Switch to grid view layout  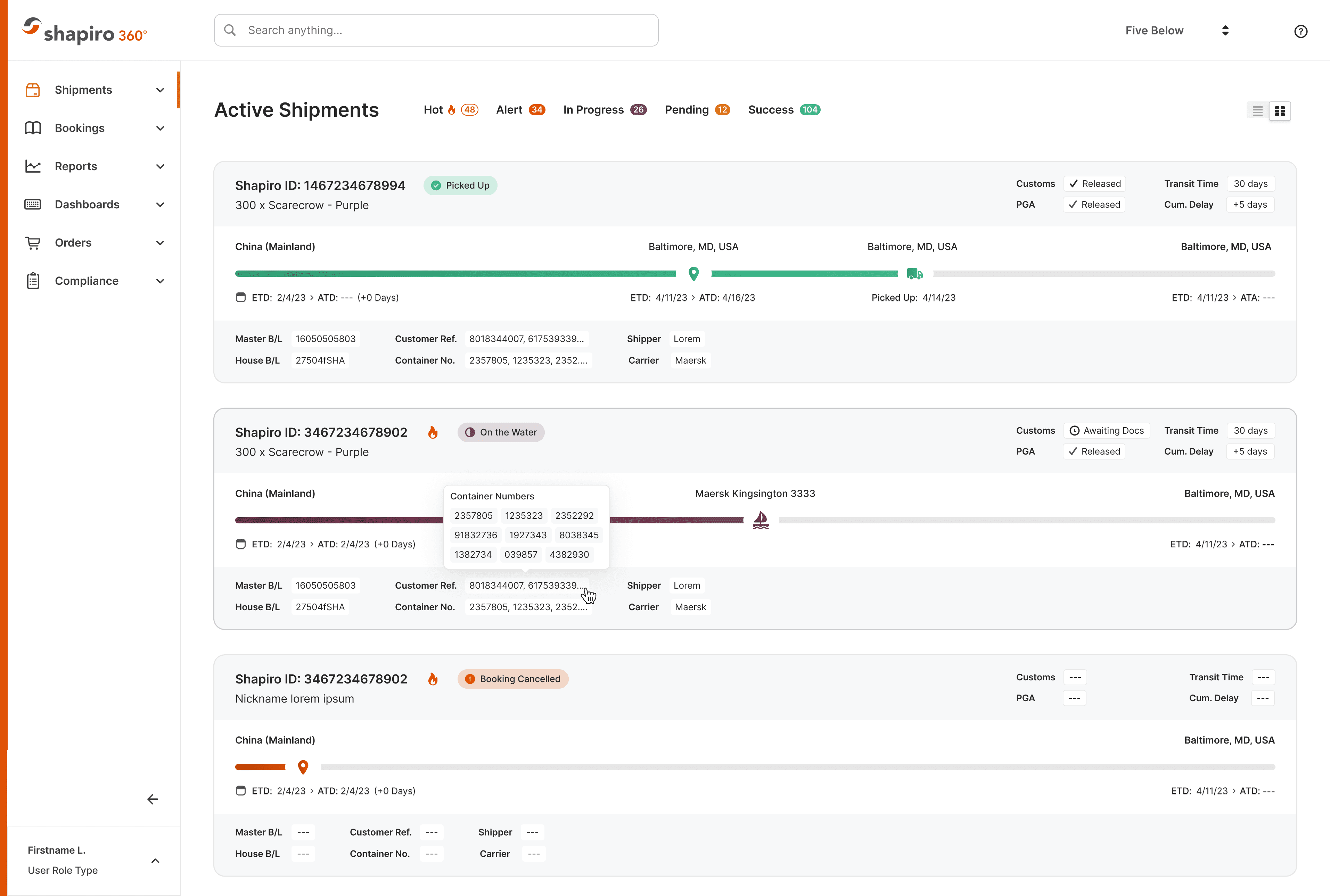1280,111
